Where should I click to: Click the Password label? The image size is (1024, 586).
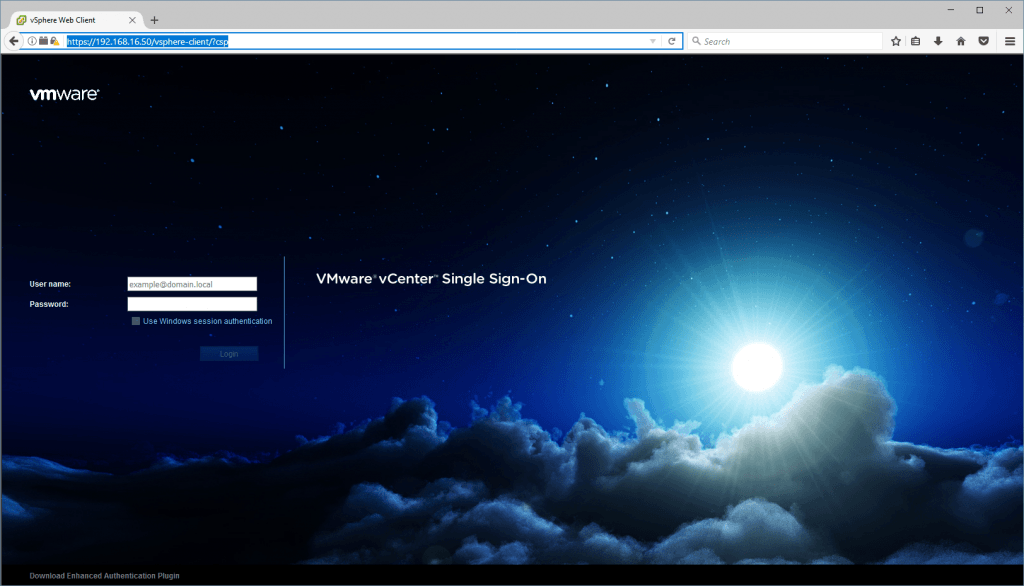click(49, 304)
